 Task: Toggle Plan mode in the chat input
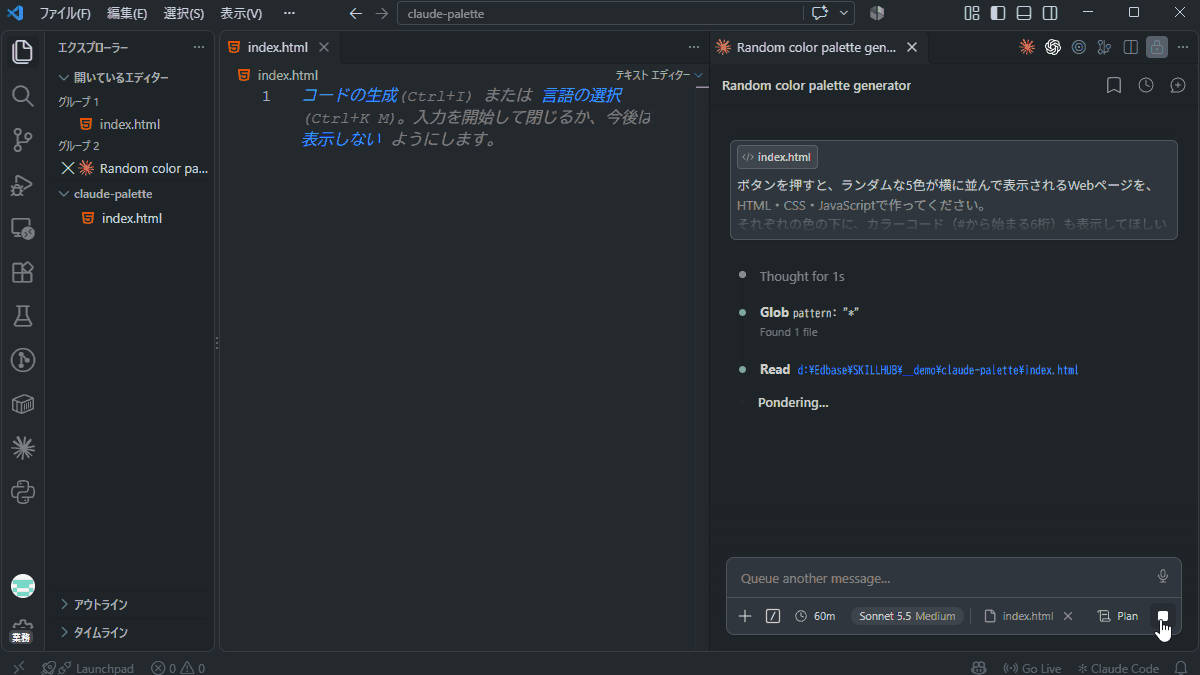tap(1118, 616)
